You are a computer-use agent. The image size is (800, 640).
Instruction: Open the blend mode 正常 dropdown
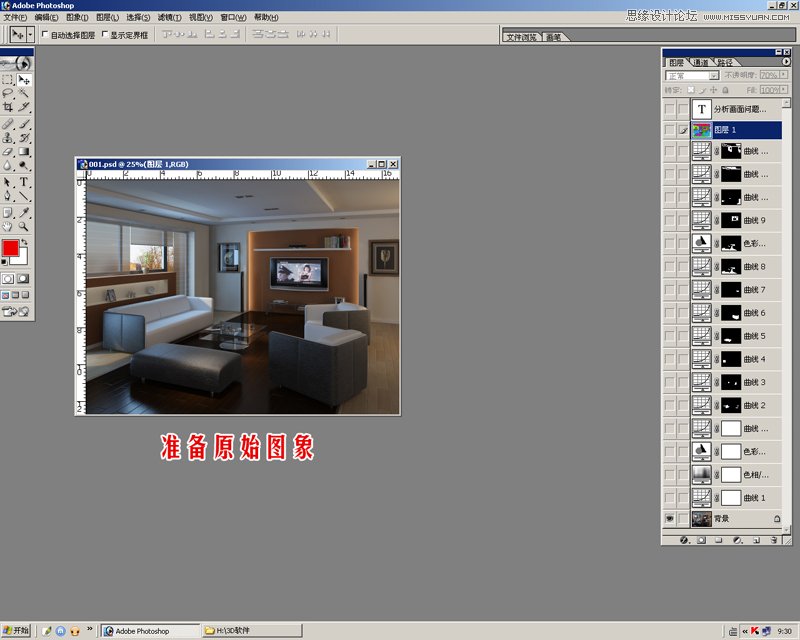(x=692, y=76)
